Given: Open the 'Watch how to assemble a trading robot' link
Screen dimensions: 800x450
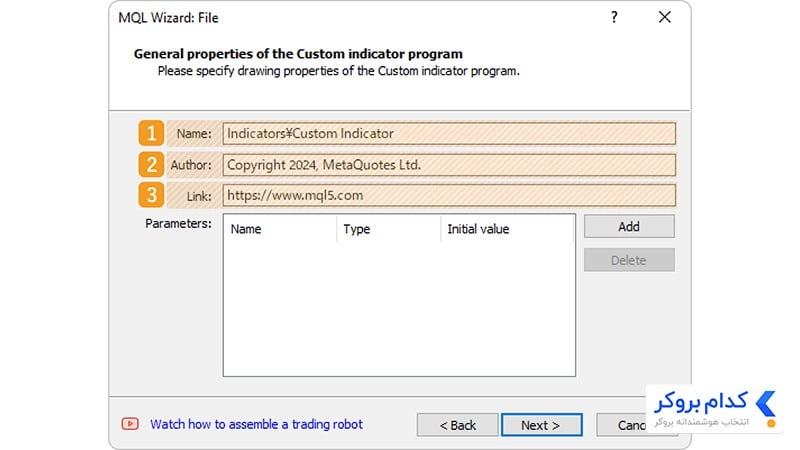Looking at the screenshot, I should pos(256,424).
